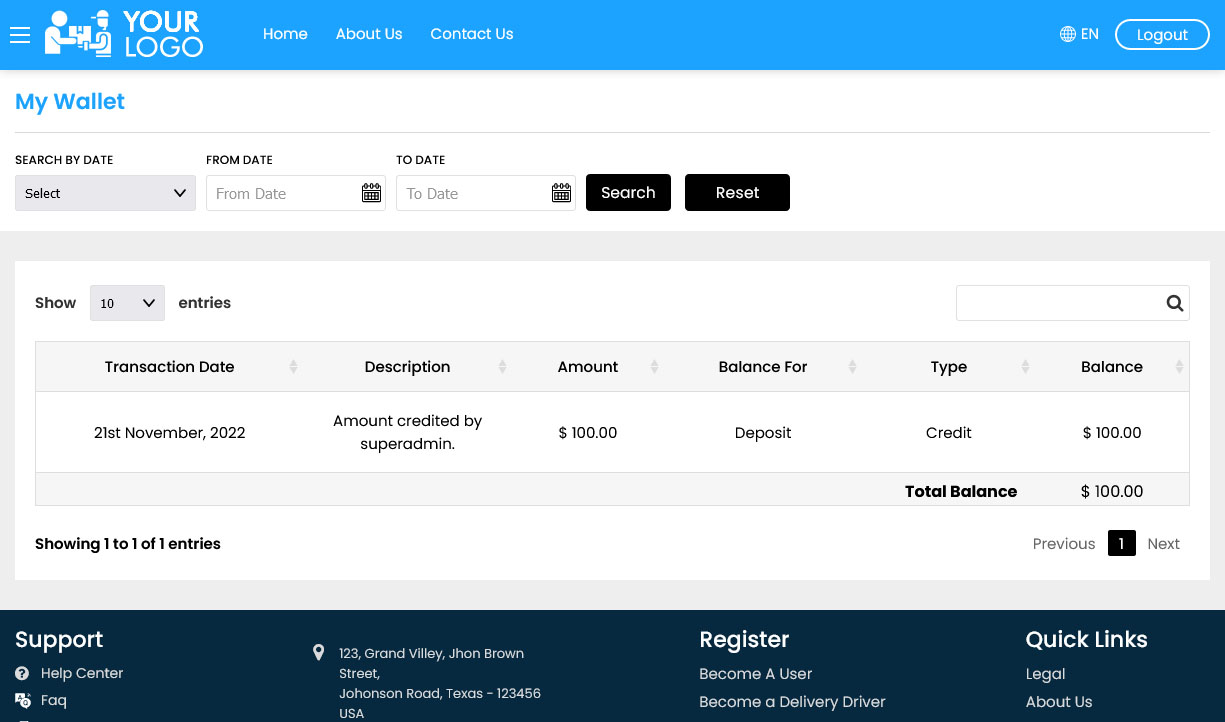Select page 1 in pagination
Screen dimensions: 1225x722
pos(1122,543)
